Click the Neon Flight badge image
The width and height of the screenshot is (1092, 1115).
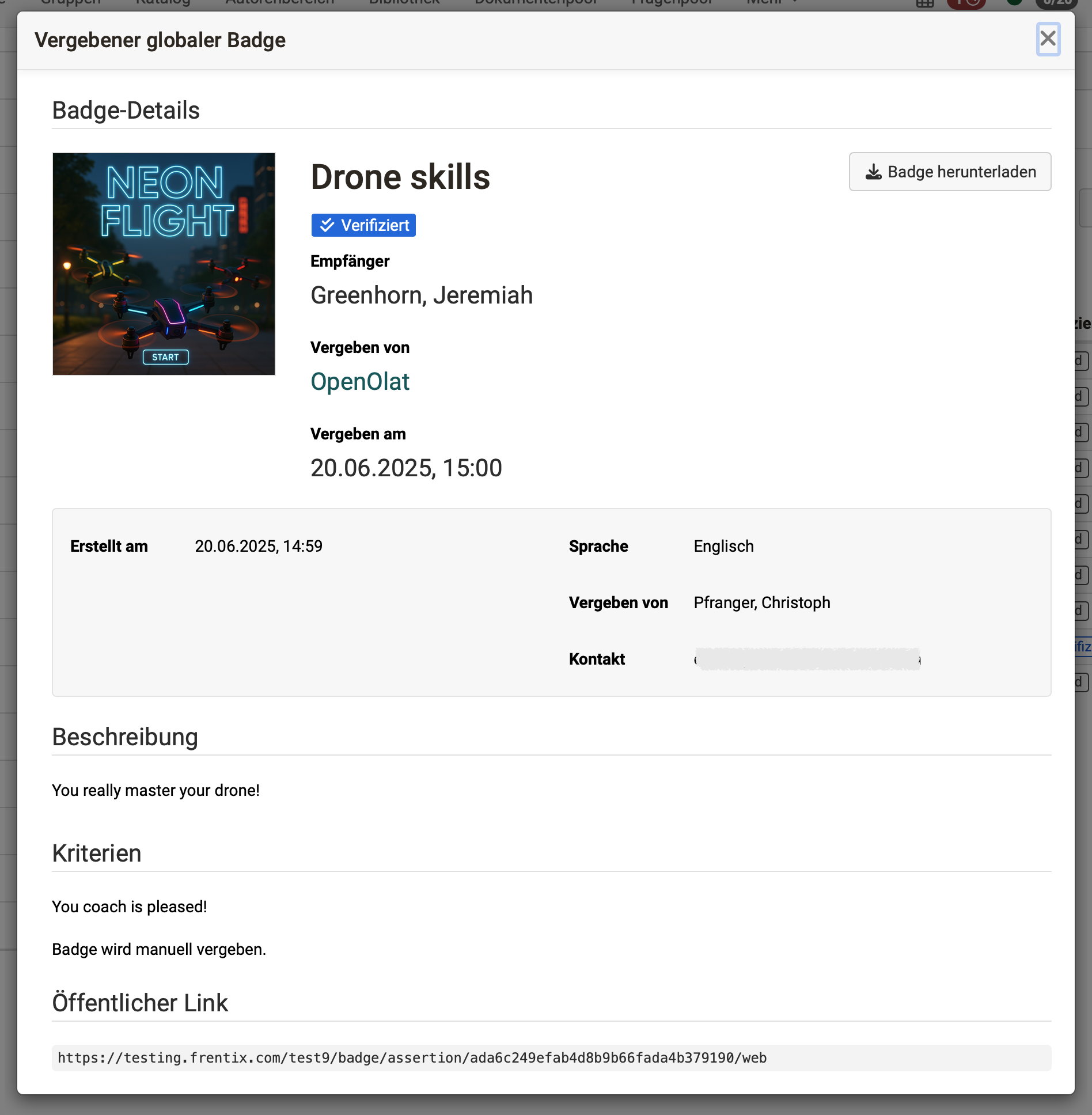(x=164, y=263)
